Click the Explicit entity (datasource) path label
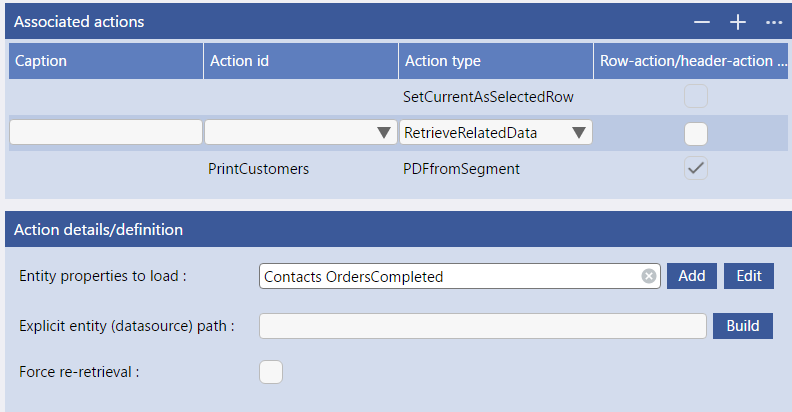792x412 pixels. pyautogui.click(x=127, y=326)
